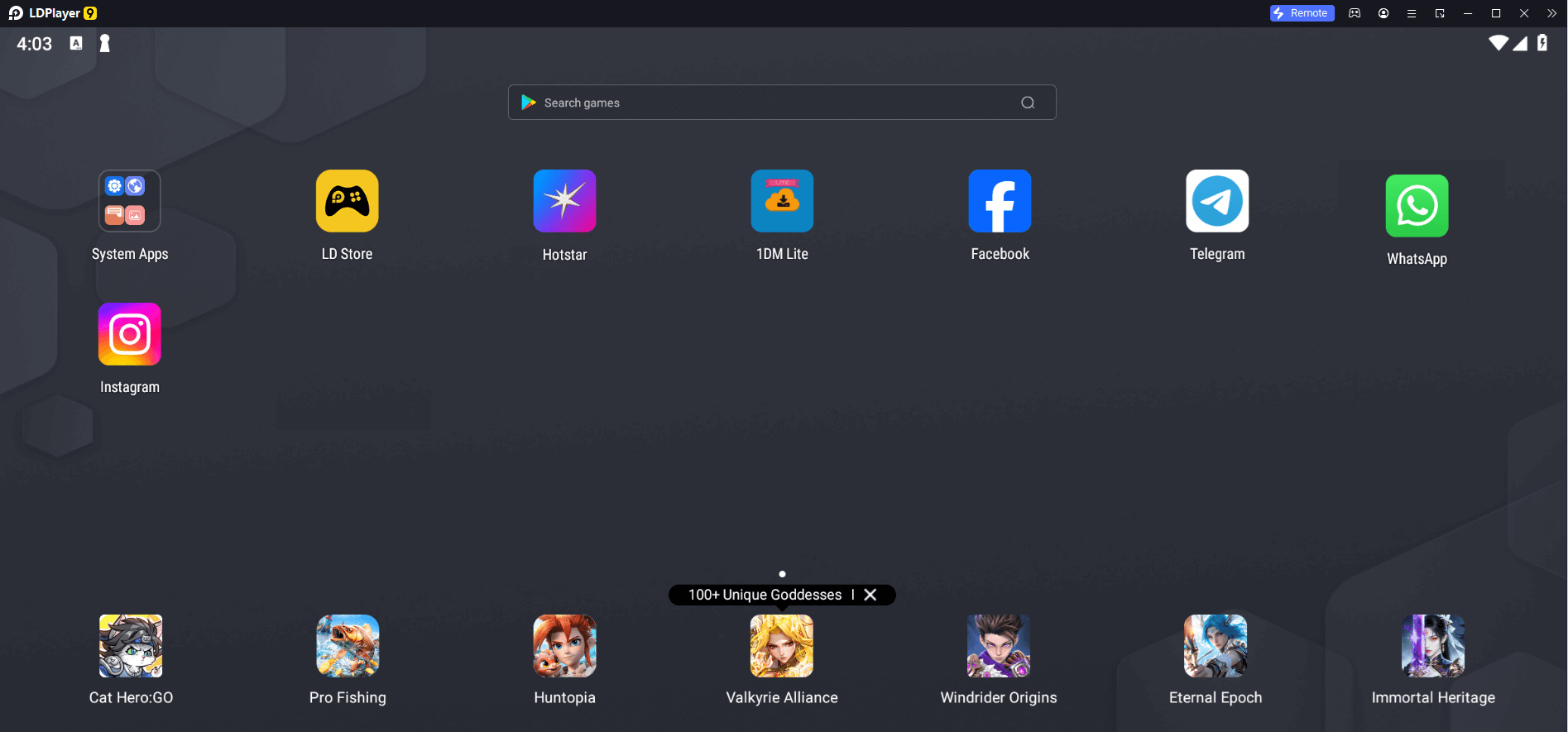Expand the side toolbar double chevron

(x=1551, y=13)
